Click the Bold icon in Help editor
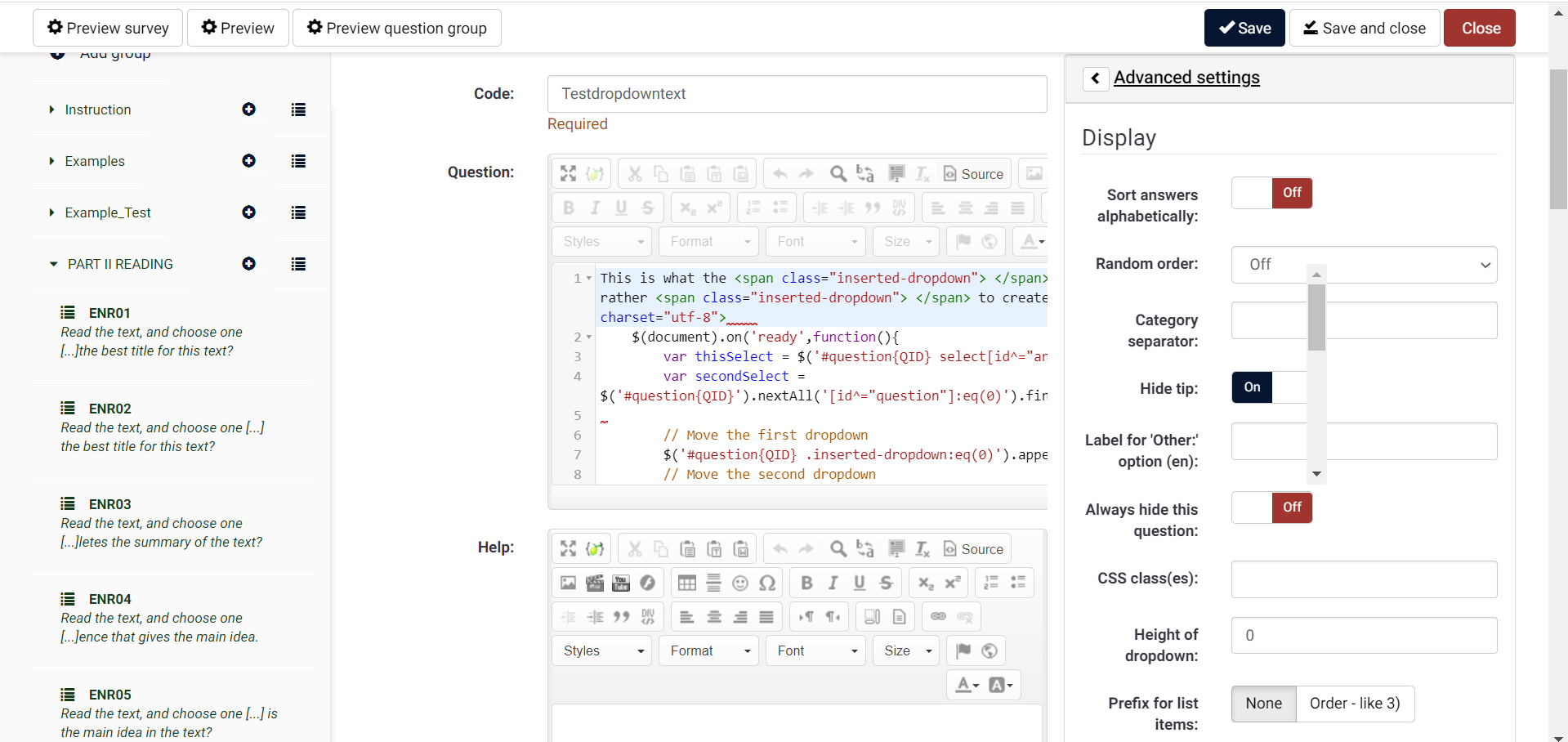The height and width of the screenshot is (742, 1568). [806, 583]
